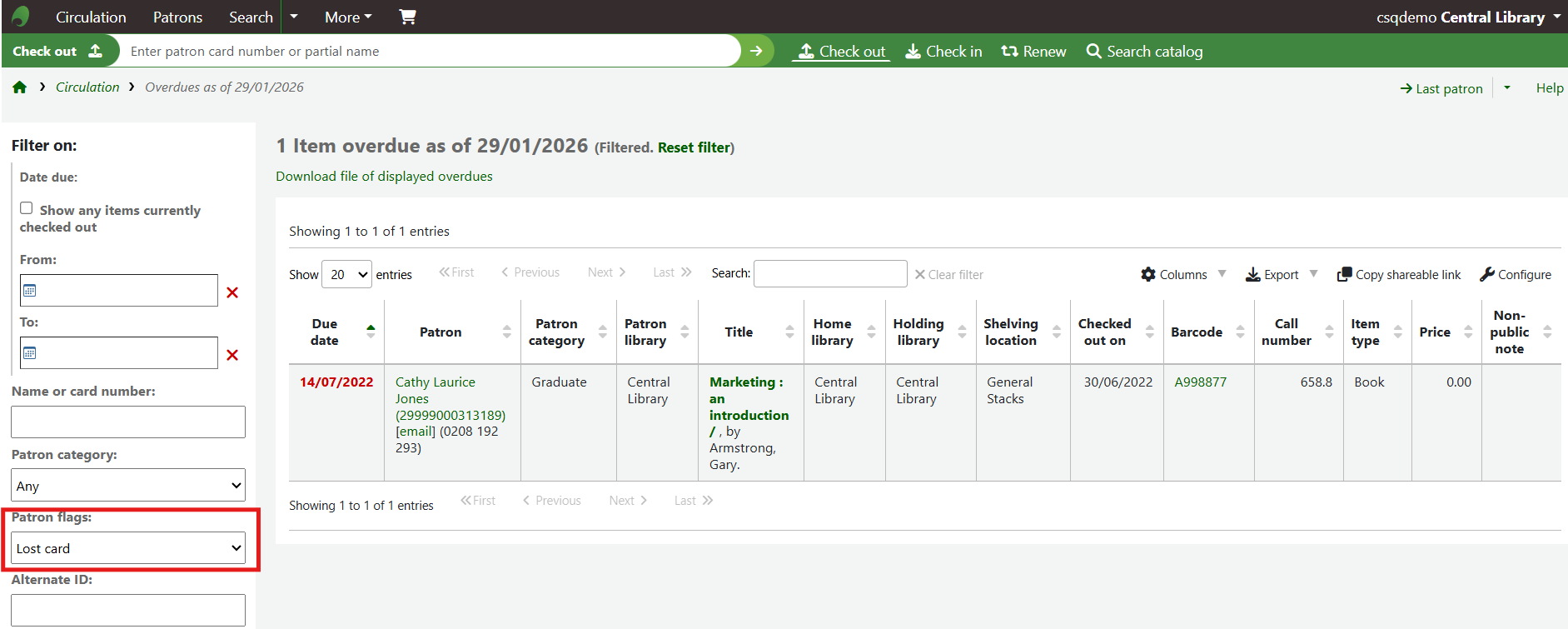Open the From date calendar picker

coord(30,291)
